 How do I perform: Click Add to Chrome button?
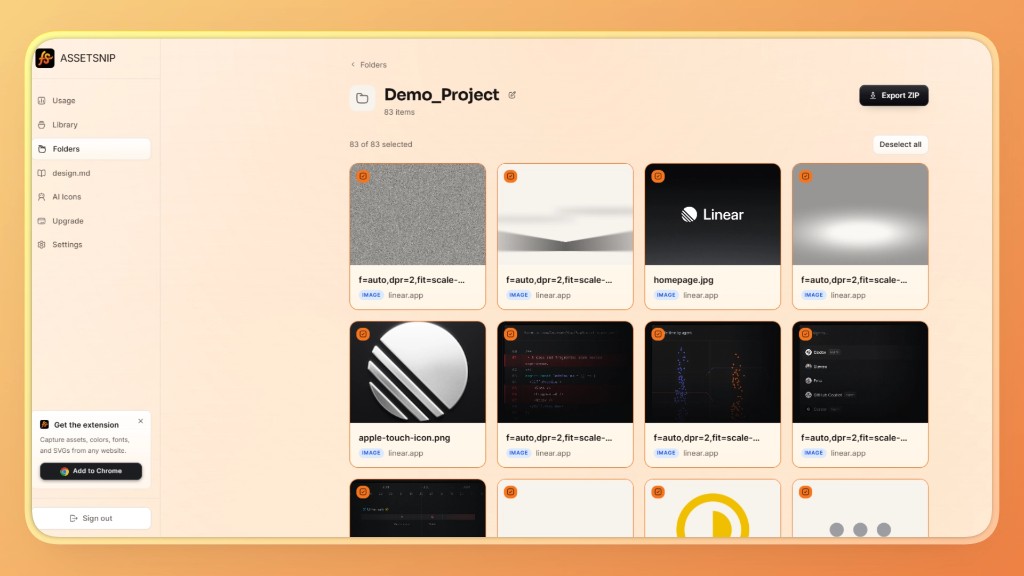coord(91,471)
